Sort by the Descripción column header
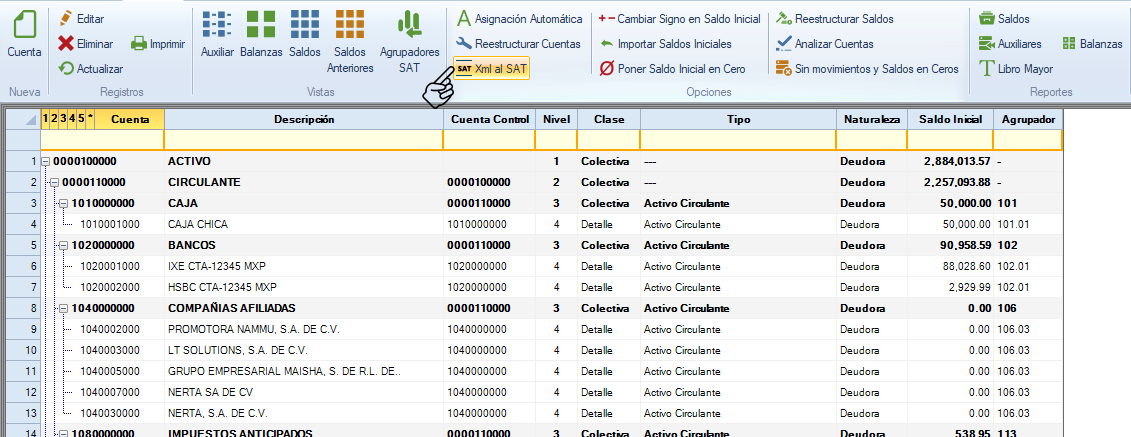Viewport: 1131px width, 437px height. click(x=303, y=119)
